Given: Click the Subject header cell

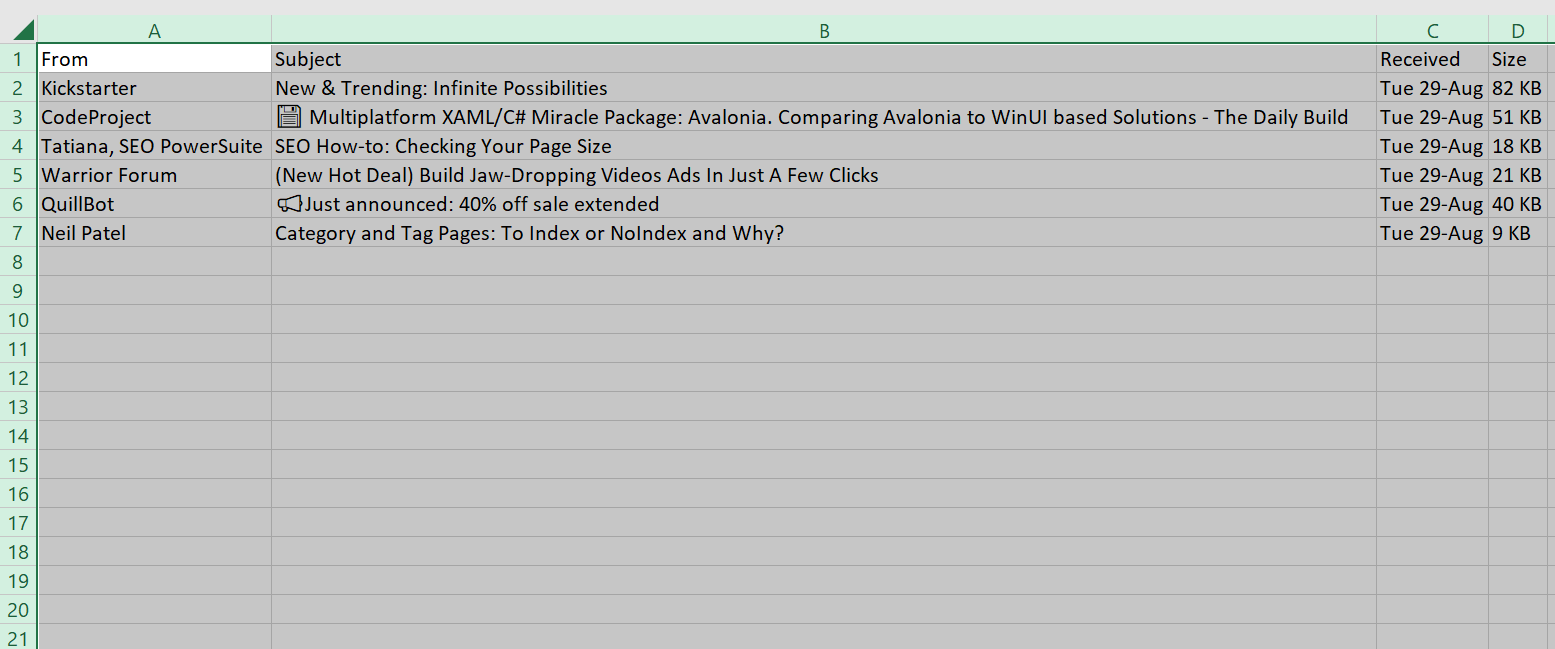Looking at the screenshot, I should coord(824,59).
